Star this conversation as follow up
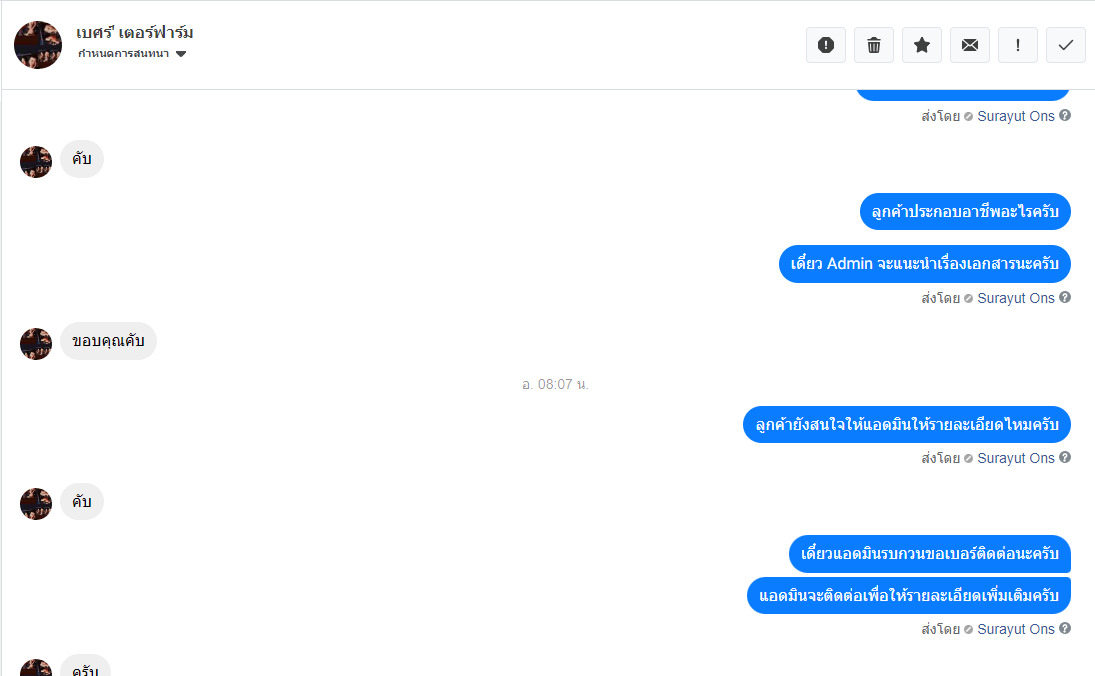 (x=922, y=45)
